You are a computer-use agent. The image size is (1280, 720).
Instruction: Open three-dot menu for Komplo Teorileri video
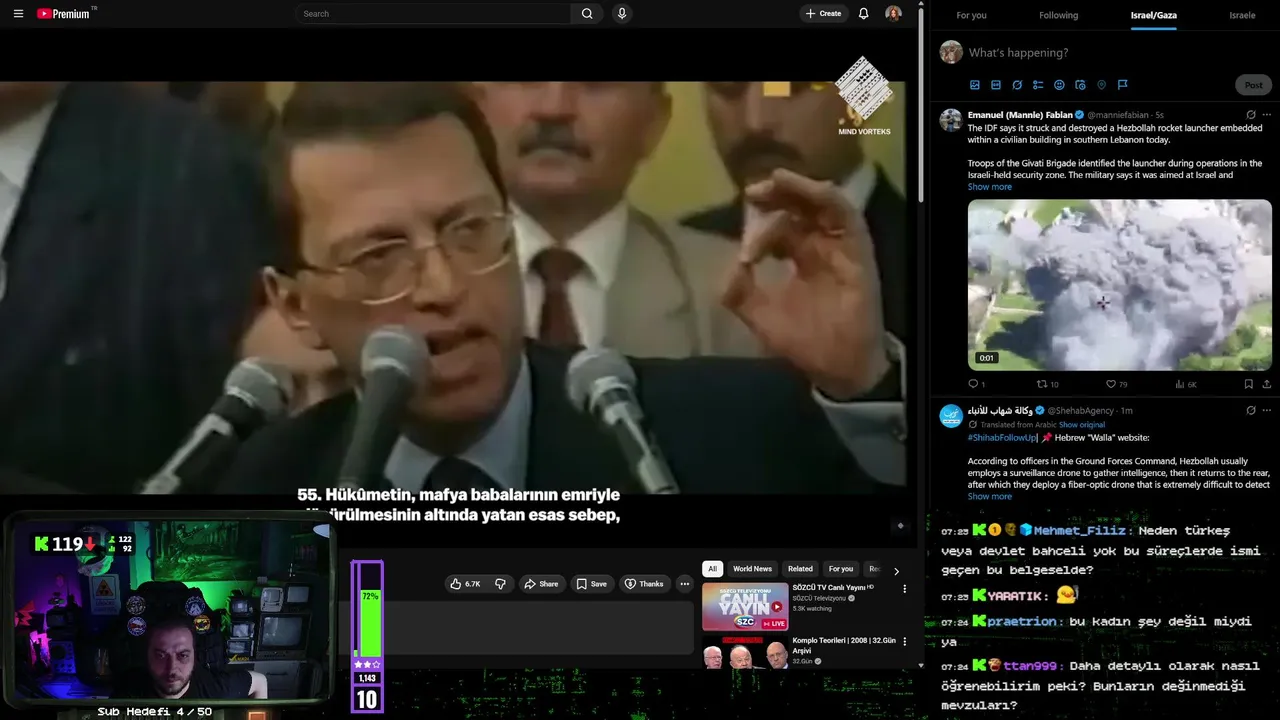[904, 641]
